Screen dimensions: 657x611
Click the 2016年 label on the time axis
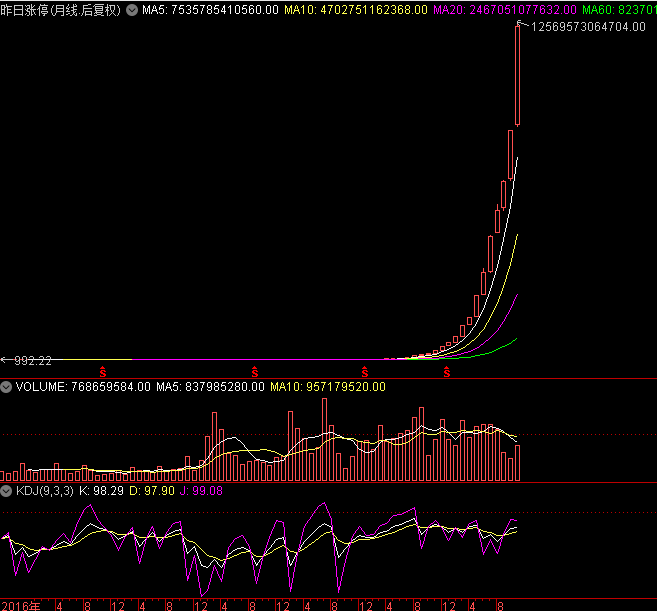(21, 606)
